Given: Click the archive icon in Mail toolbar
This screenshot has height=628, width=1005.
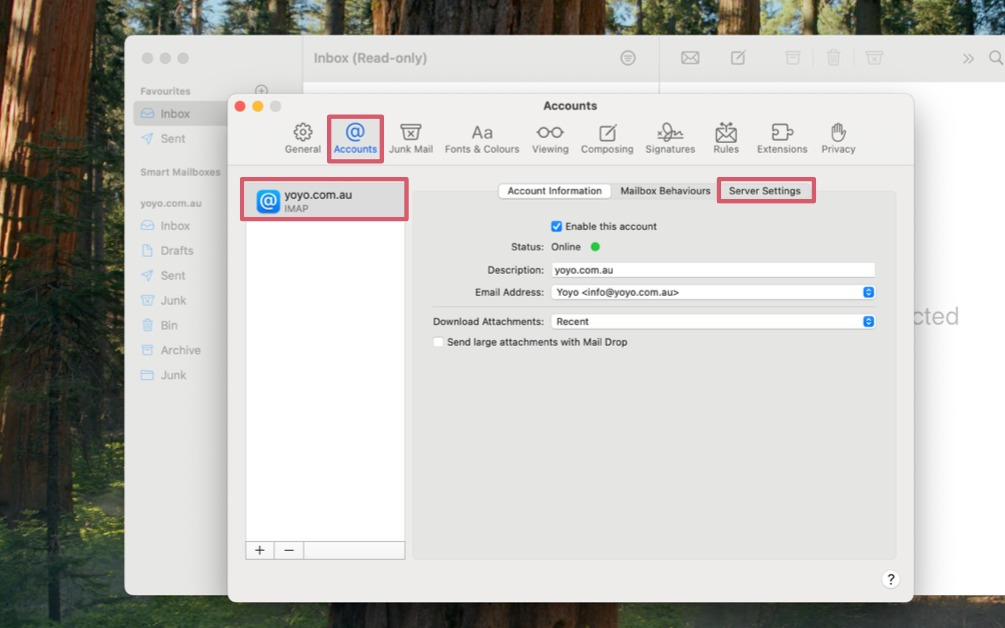Looking at the screenshot, I should coord(793,58).
